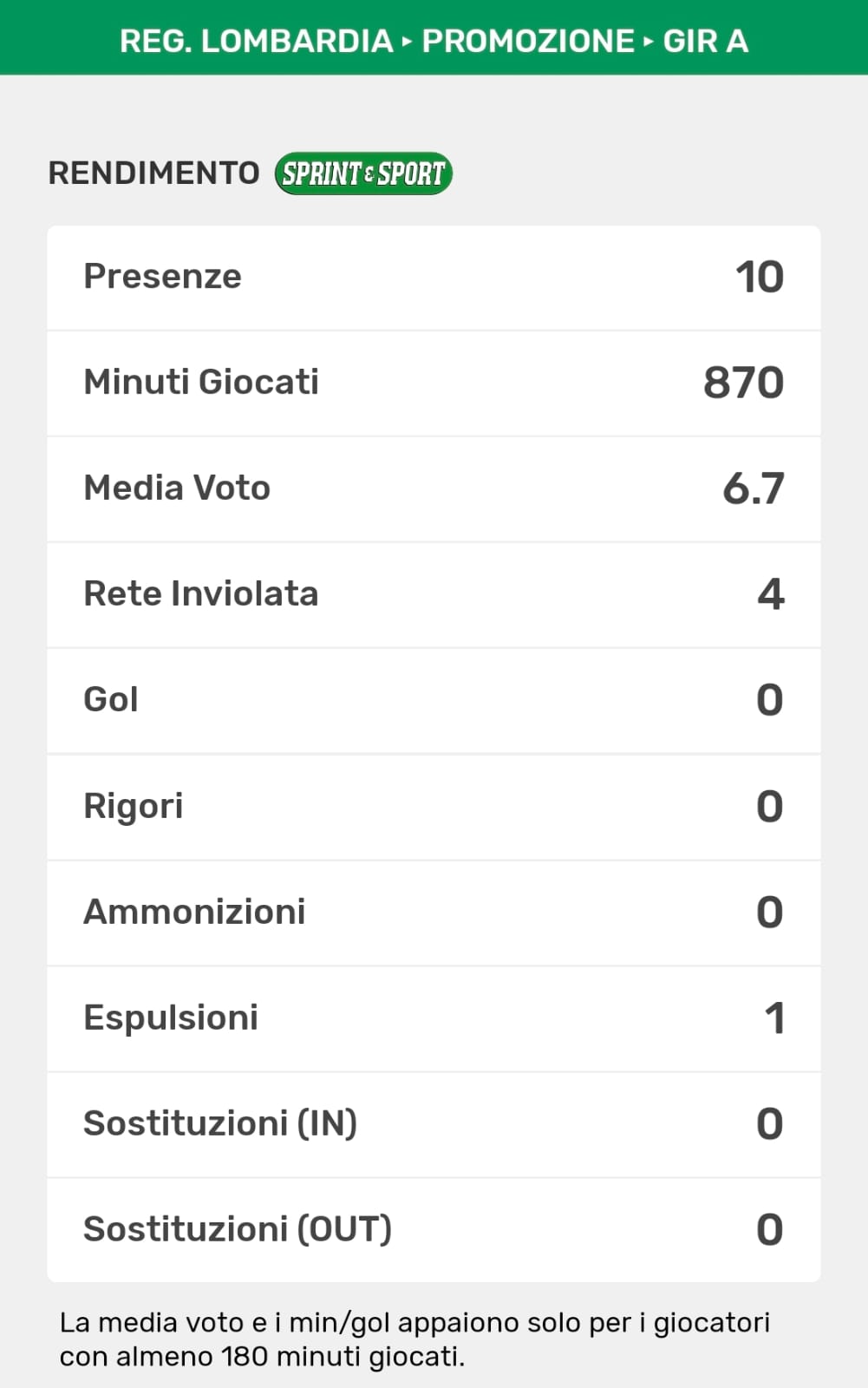Image resolution: width=868 pixels, height=1388 pixels.
Task: Tap the Rigori statistic row
Action: point(434,807)
